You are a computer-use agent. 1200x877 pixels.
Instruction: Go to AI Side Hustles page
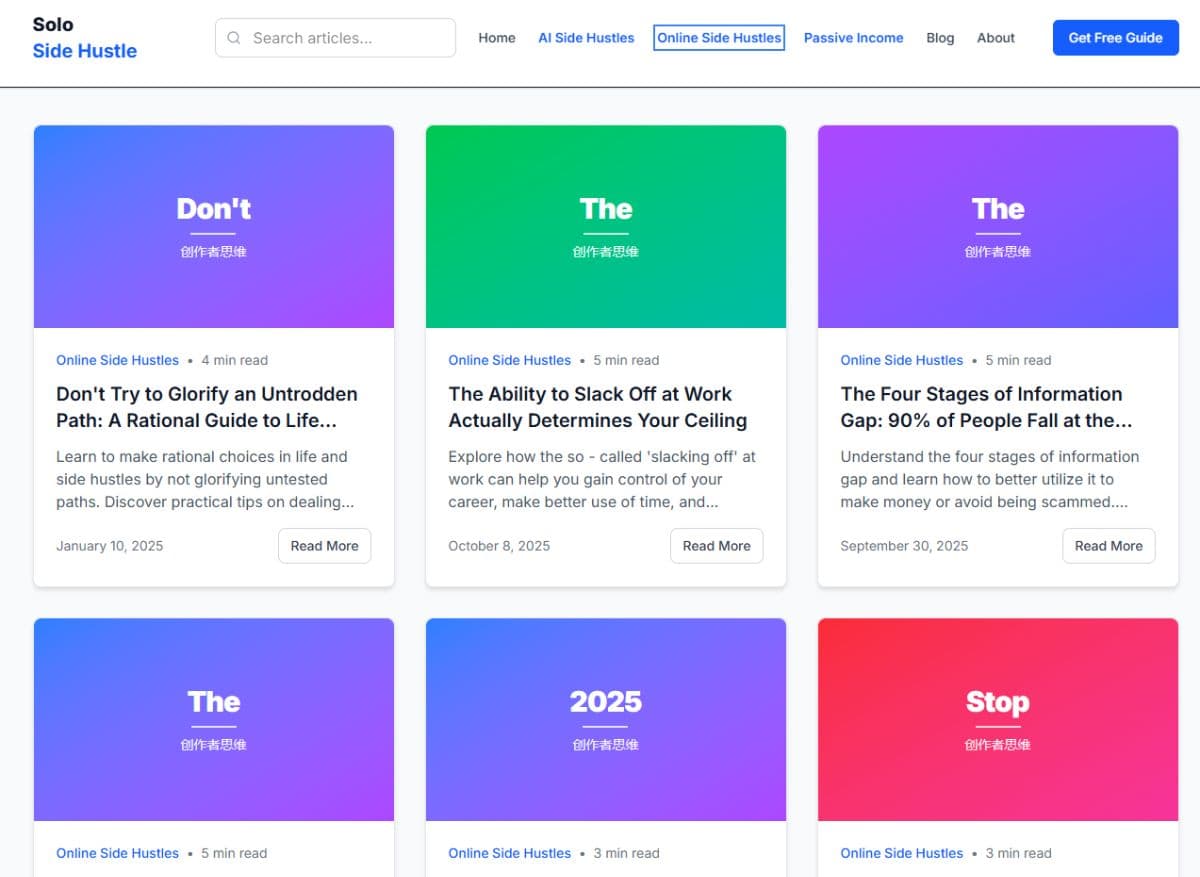(586, 38)
